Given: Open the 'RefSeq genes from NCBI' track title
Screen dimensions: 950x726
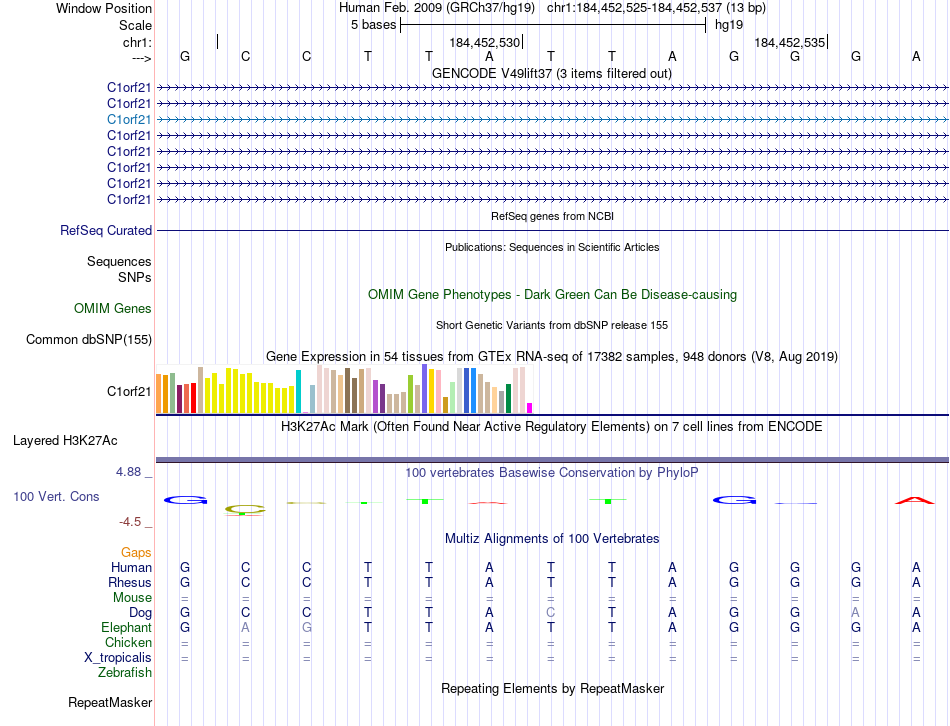Looking at the screenshot, I should click(x=552, y=216).
